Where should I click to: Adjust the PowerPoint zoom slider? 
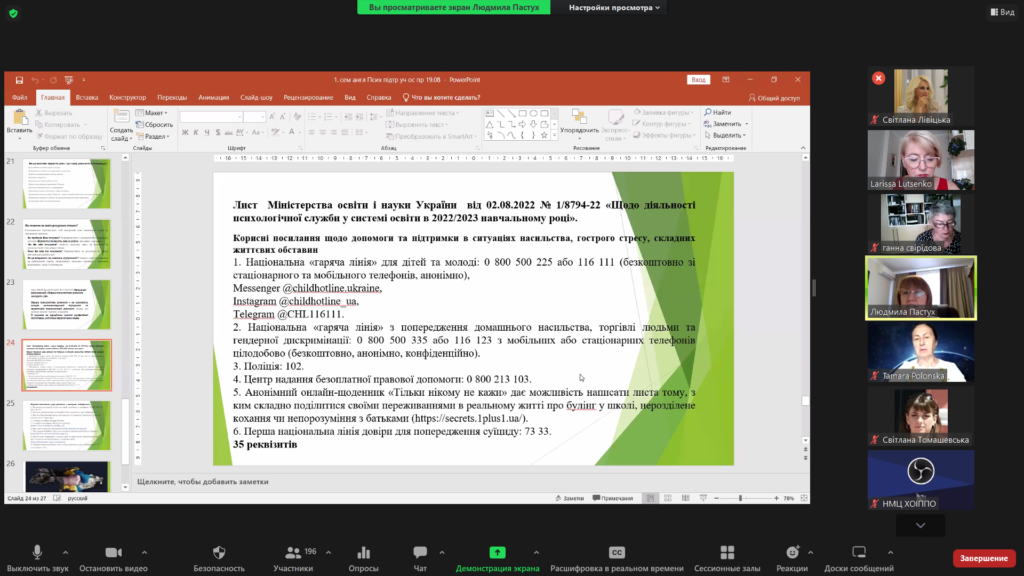740,498
